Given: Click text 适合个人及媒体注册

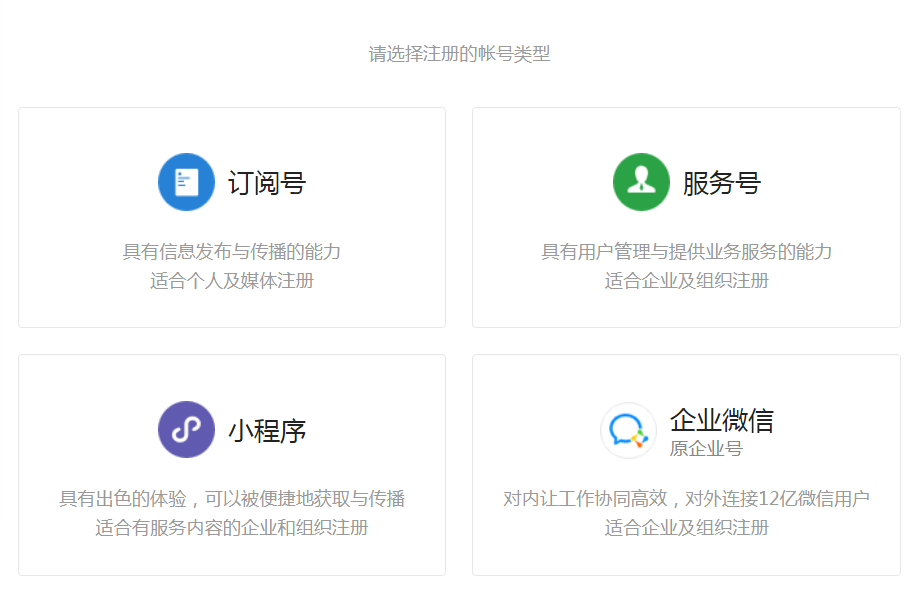Looking at the screenshot, I should point(231,281).
